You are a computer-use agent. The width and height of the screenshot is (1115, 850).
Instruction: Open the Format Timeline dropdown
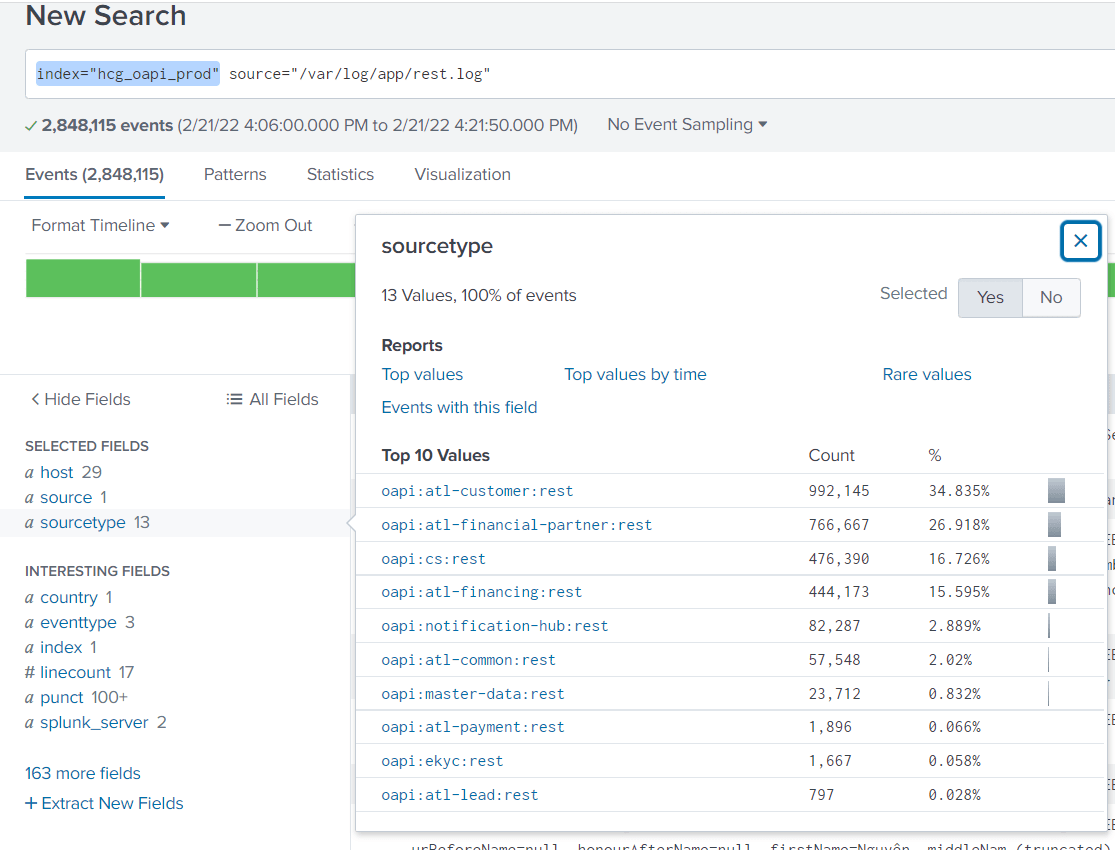click(x=100, y=225)
